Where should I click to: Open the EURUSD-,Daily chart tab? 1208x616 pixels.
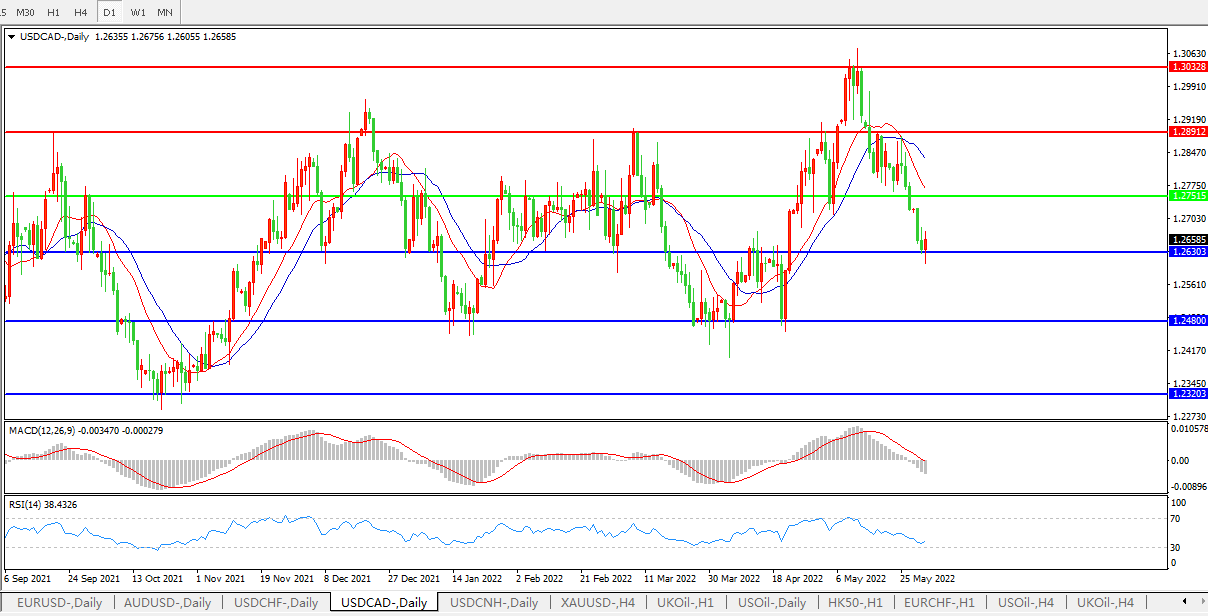click(x=58, y=602)
